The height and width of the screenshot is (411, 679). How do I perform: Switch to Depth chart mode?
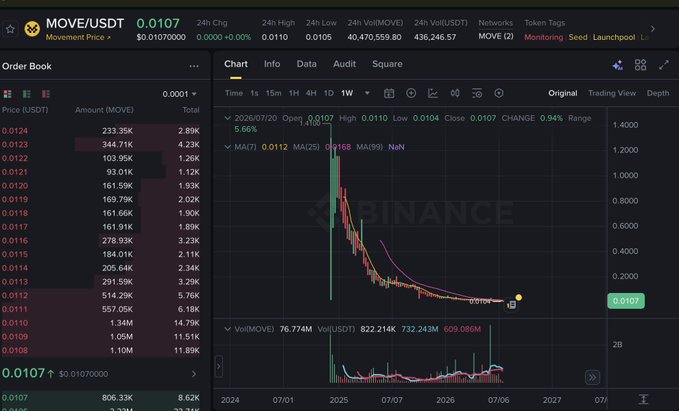click(x=658, y=93)
